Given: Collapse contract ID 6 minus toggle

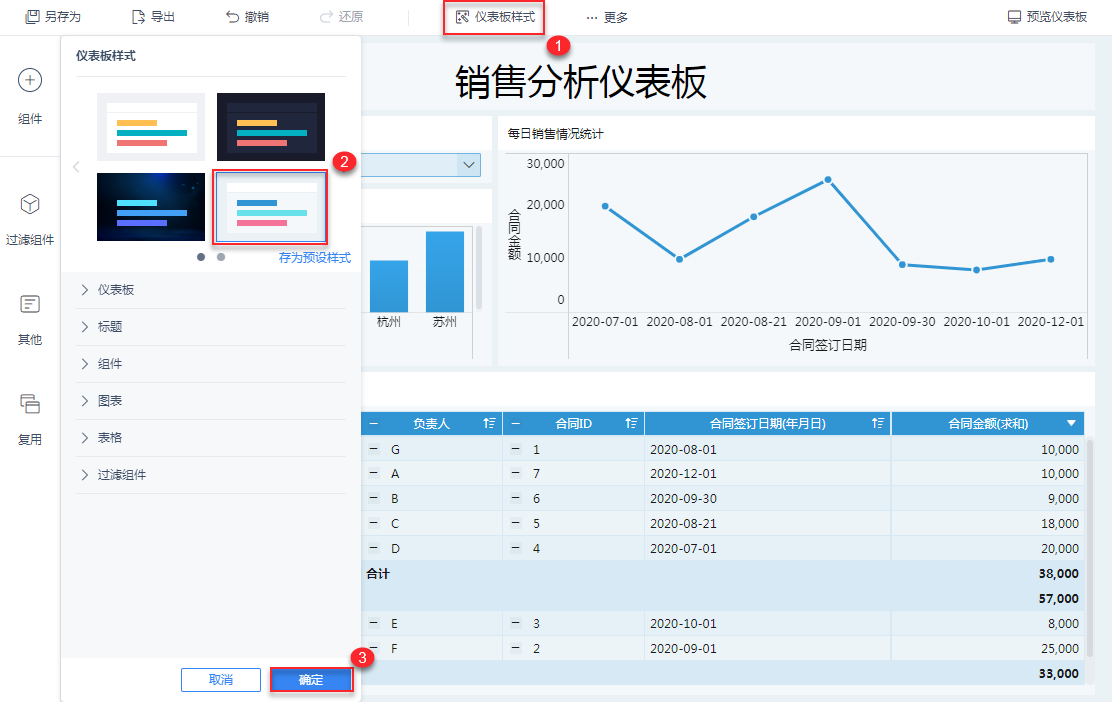Looking at the screenshot, I should coord(516,498).
